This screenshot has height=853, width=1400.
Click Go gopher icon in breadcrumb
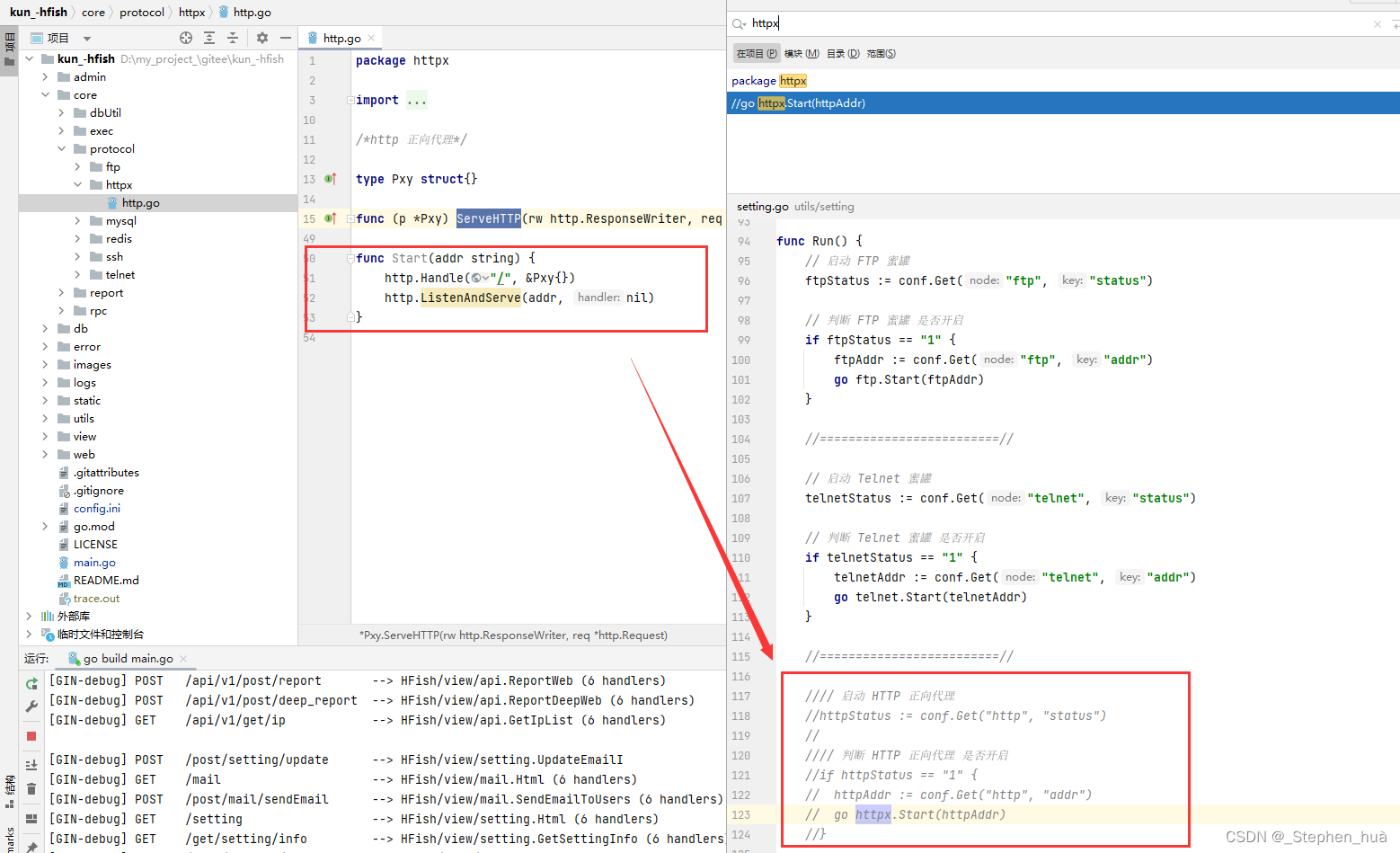(x=224, y=12)
